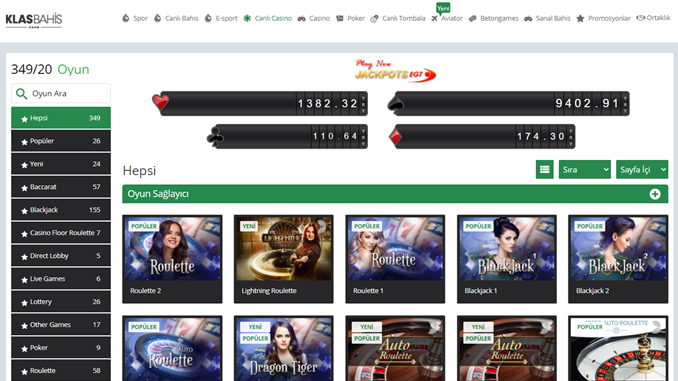The height and width of the screenshot is (381, 678).
Task: Select the Baccarat category filter
Action: tap(61, 187)
